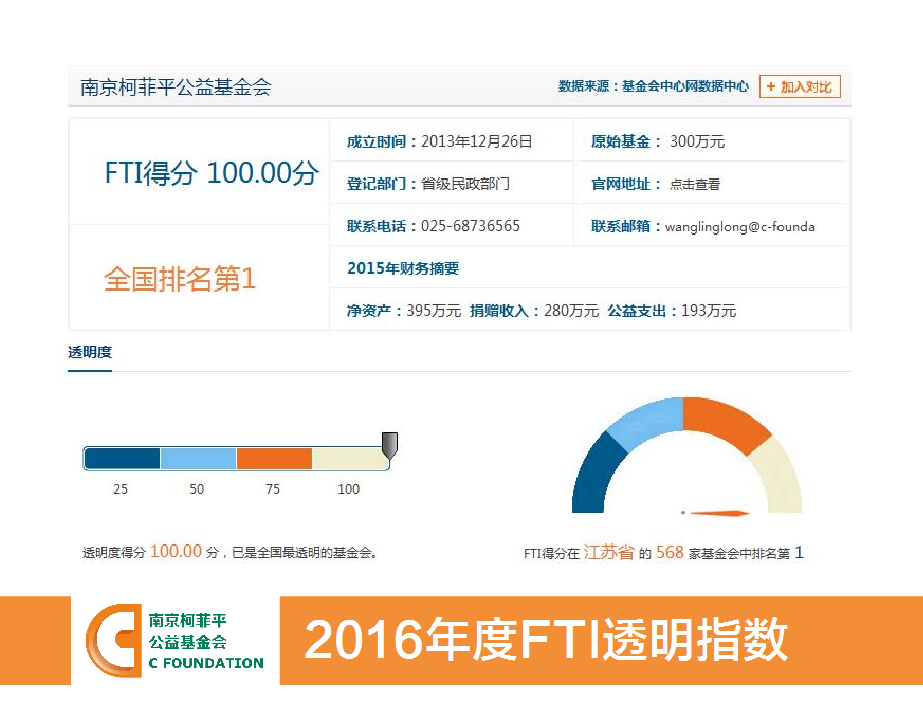Click the 2015年财务摘要 heading
This screenshot has height=713, width=923.
click(x=403, y=268)
